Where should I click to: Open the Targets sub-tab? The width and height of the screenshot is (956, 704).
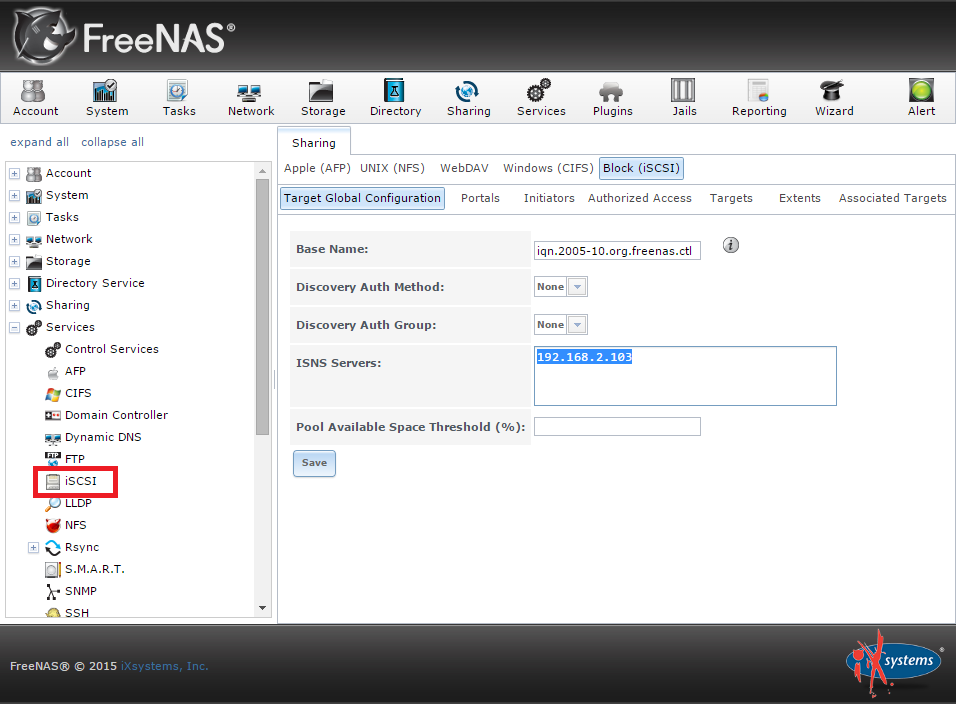(x=731, y=198)
